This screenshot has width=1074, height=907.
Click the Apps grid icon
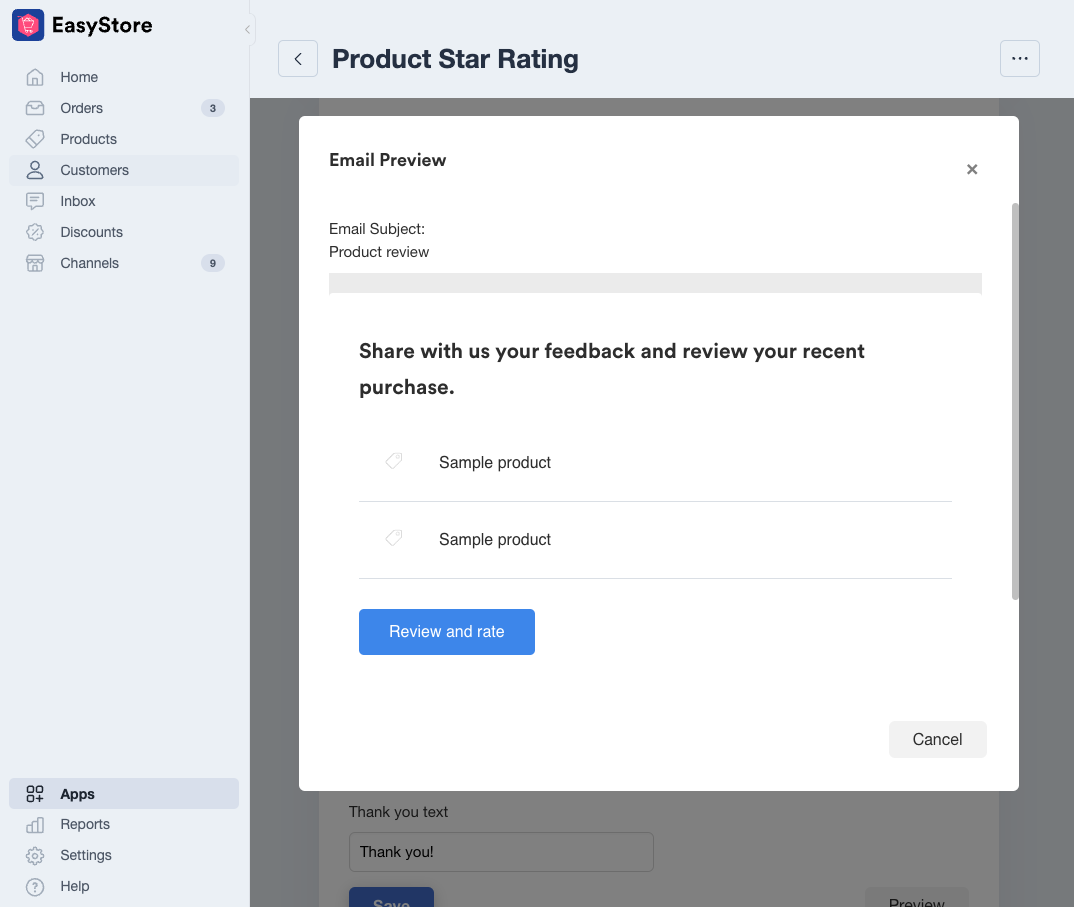point(35,794)
